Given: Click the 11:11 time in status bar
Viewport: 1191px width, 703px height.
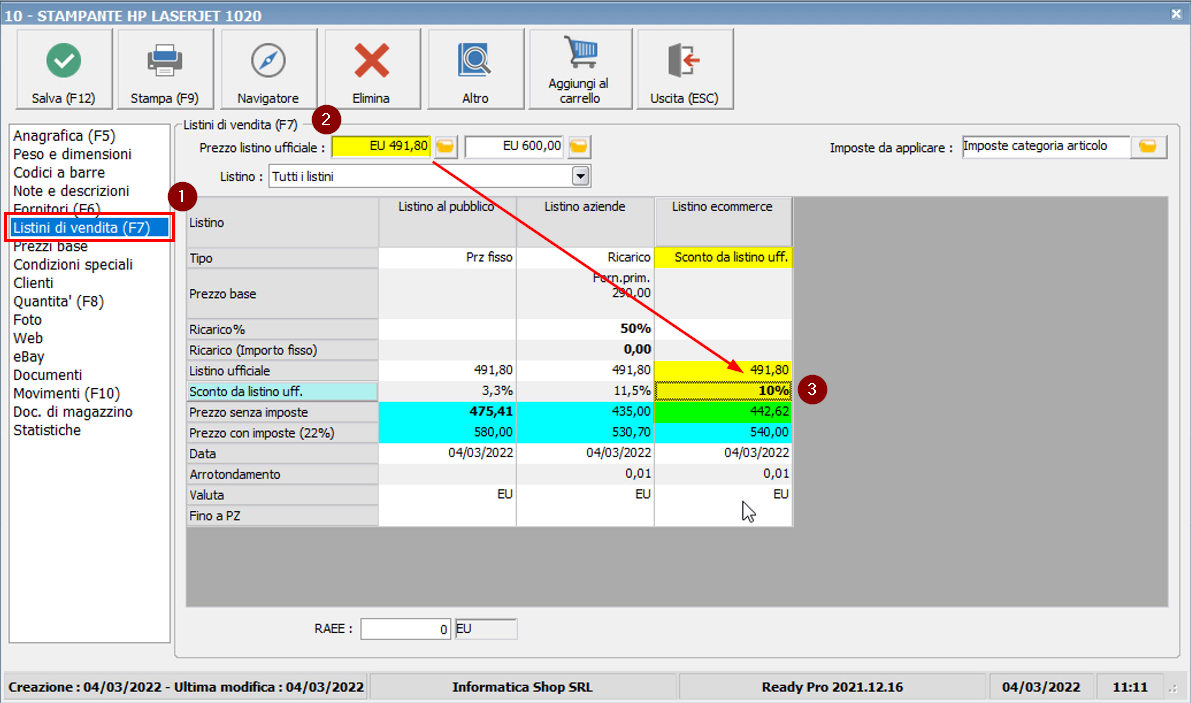Looking at the screenshot, I should coord(1130,687).
